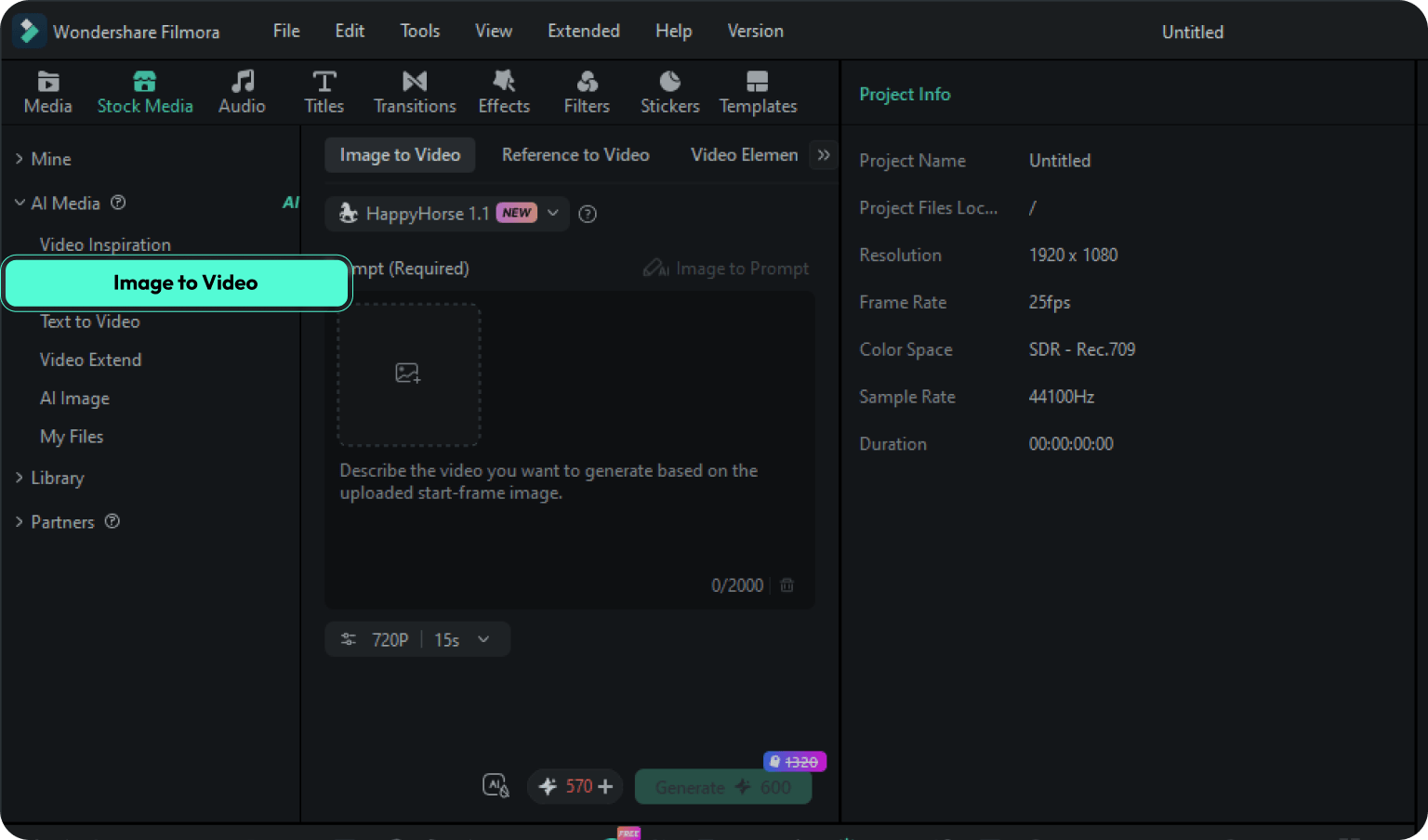Expand the Library section
The height and width of the screenshot is (840, 1428).
click(19, 478)
